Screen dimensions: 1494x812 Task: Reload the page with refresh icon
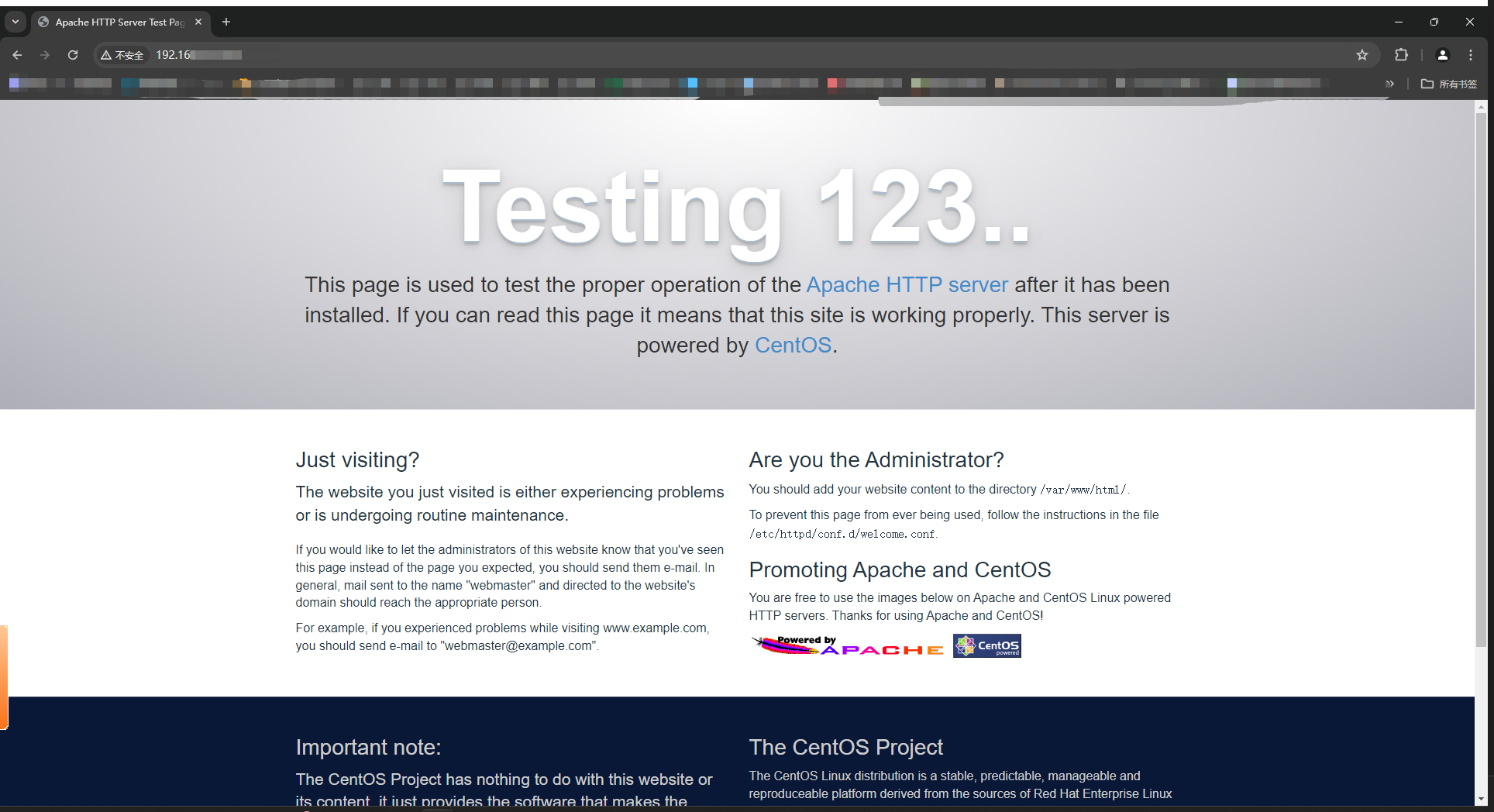click(73, 55)
